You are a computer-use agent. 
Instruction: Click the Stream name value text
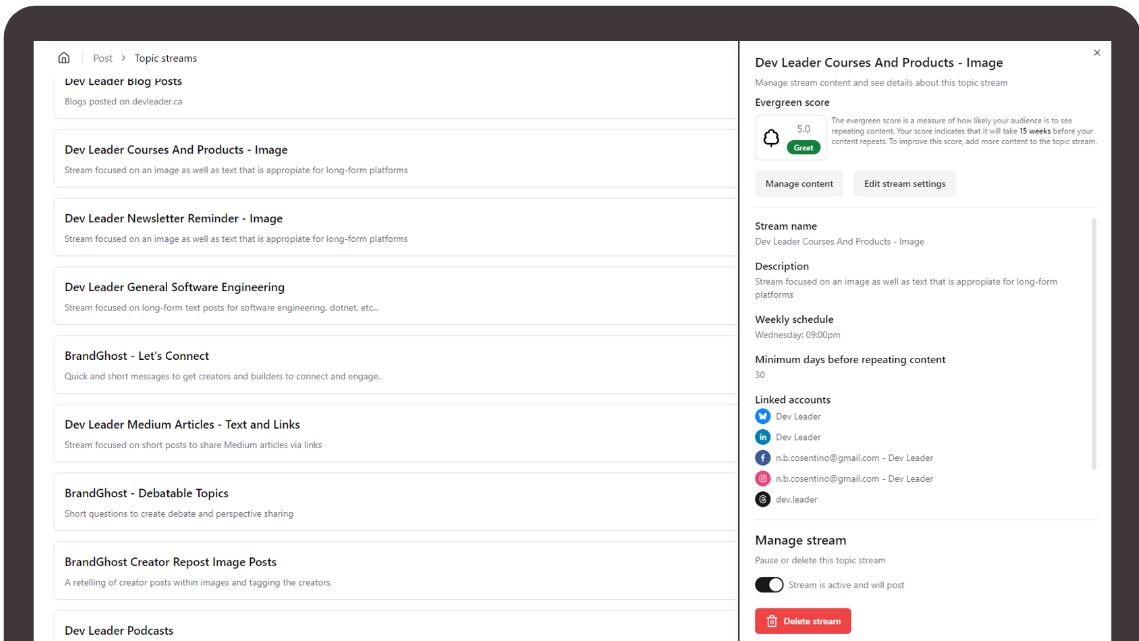(839, 241)
